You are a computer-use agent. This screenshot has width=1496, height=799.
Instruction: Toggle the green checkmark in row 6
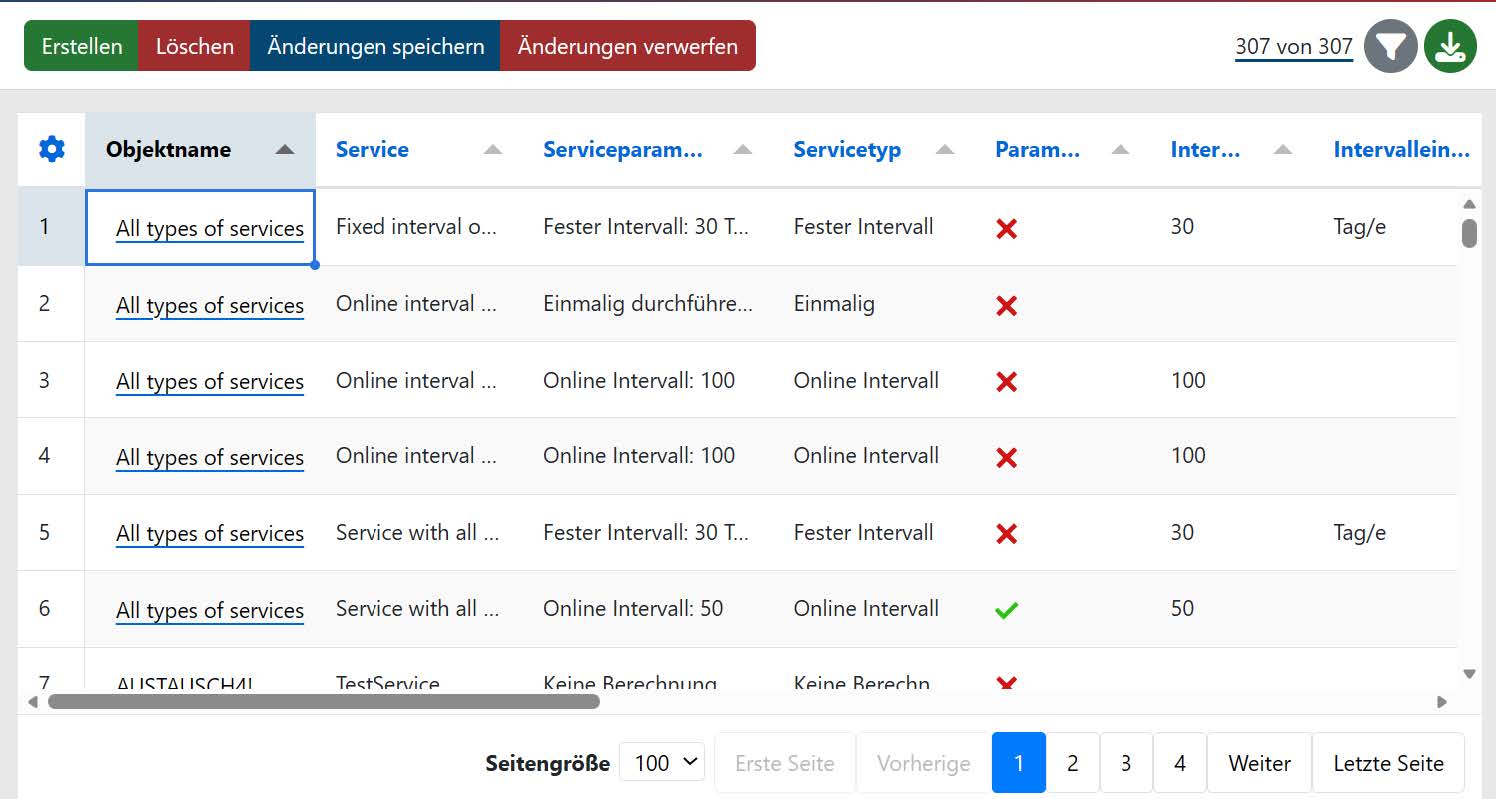point(1007,610)
